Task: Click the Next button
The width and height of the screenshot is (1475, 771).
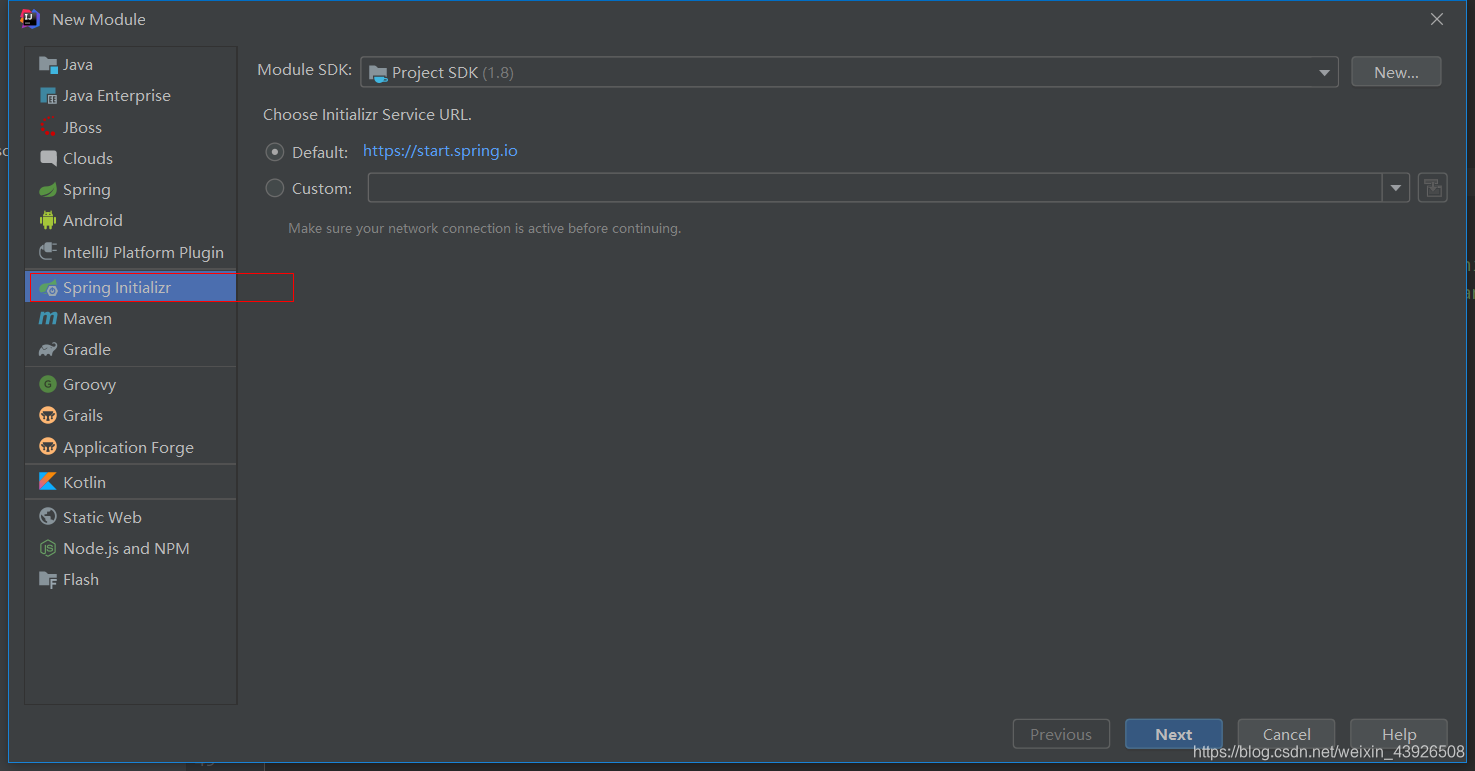Action: pos(1174,734)
